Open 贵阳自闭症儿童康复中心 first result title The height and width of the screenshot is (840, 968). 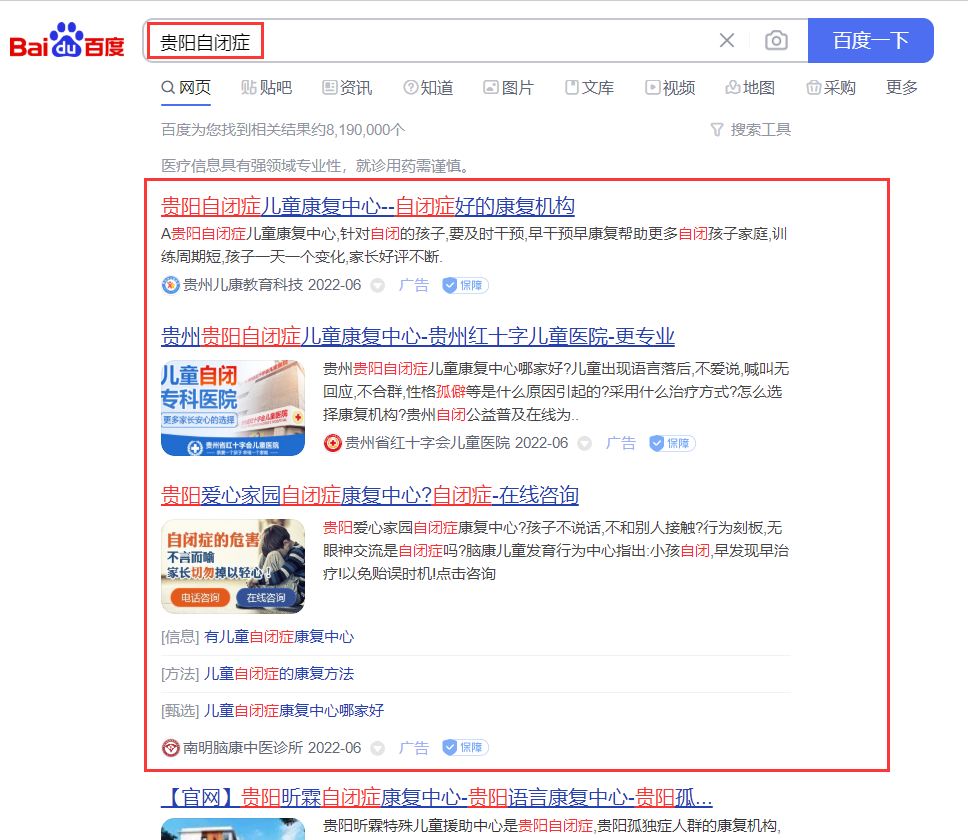(x=367, y=207)
